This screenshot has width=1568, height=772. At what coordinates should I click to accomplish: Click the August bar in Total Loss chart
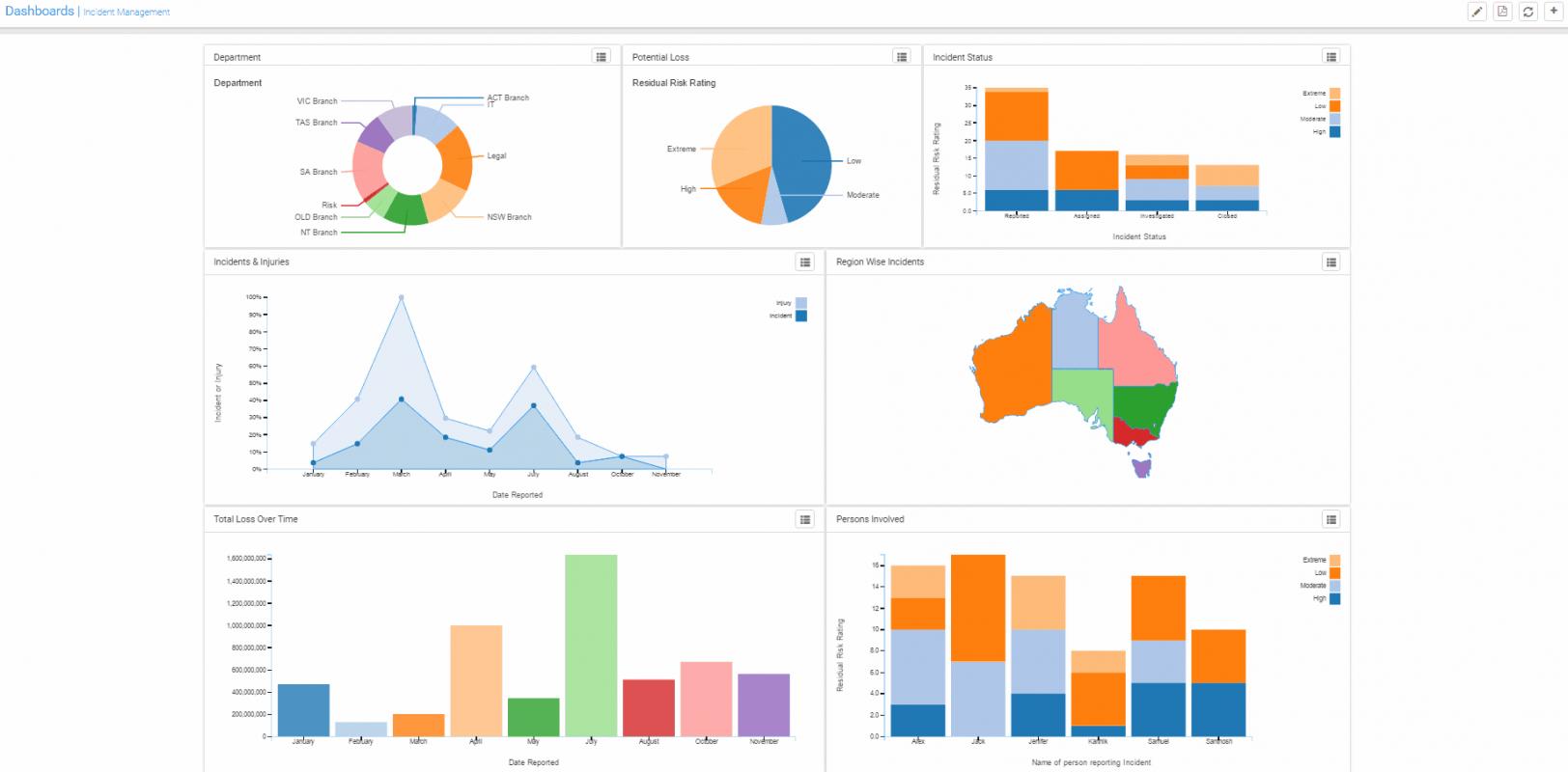(x=649, y=708)
